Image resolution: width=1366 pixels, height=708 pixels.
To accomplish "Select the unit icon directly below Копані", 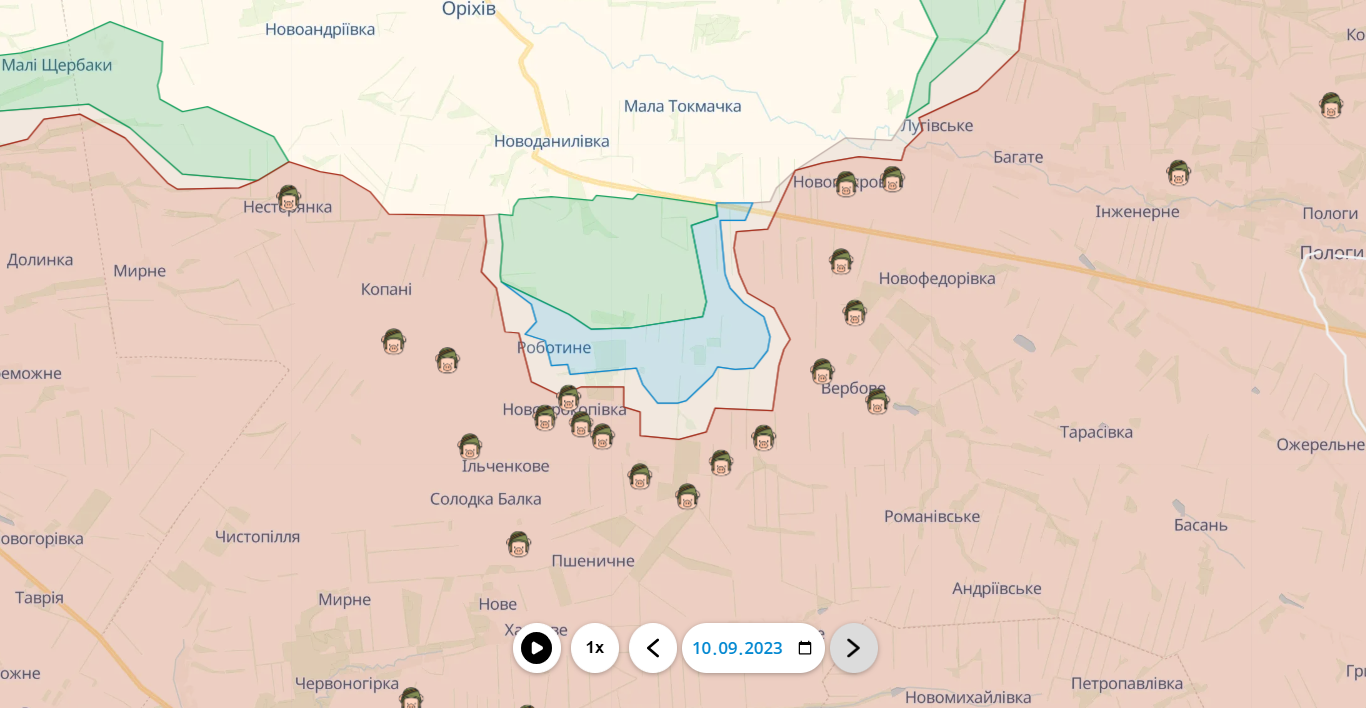I will [394, 341].
